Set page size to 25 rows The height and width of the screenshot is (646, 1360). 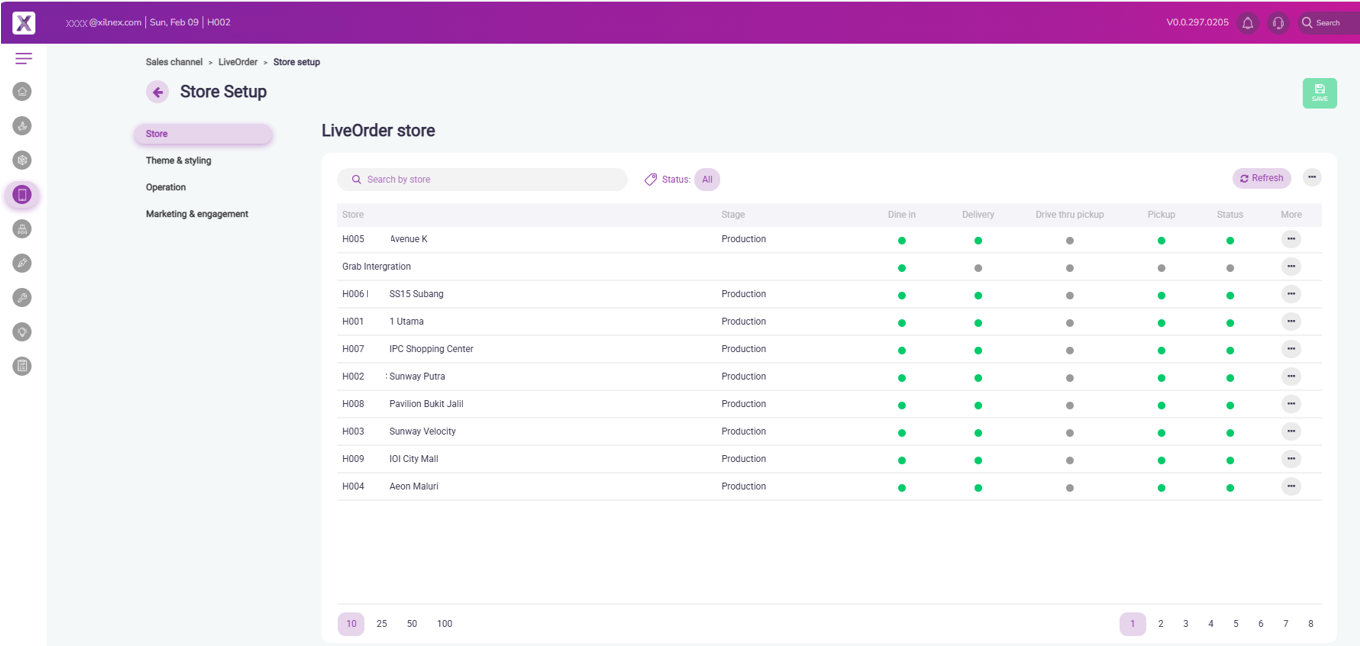coord(382,624)
